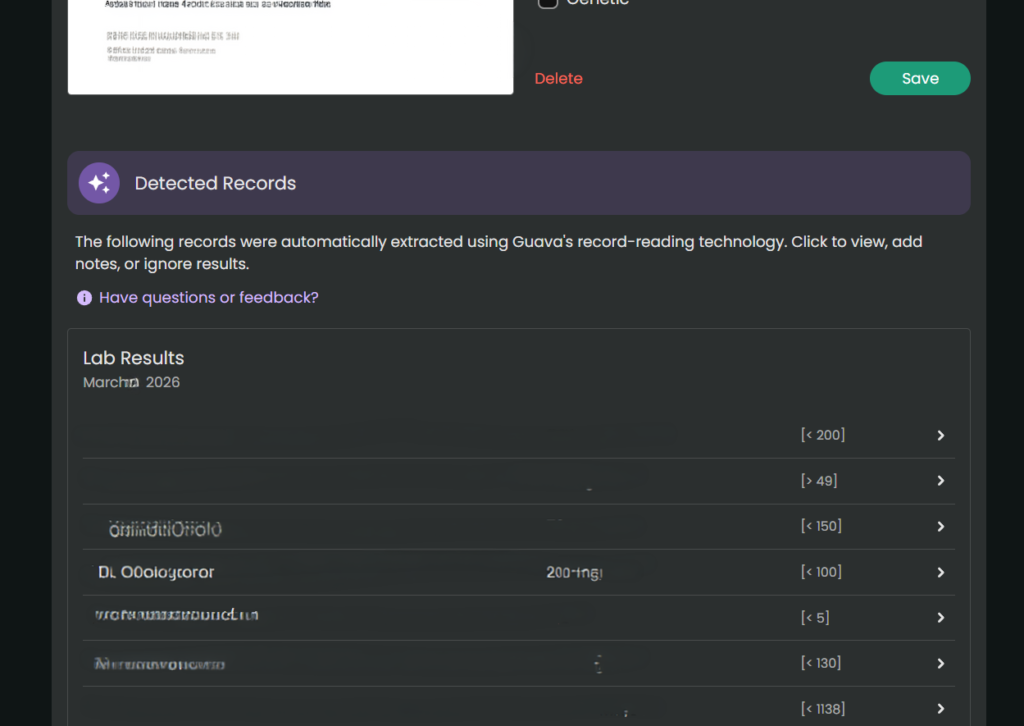The image size is (1024, 726).
Task: Expand the lab result row with [< 5]
Action: pyautogui.click(x=519, y=618)
